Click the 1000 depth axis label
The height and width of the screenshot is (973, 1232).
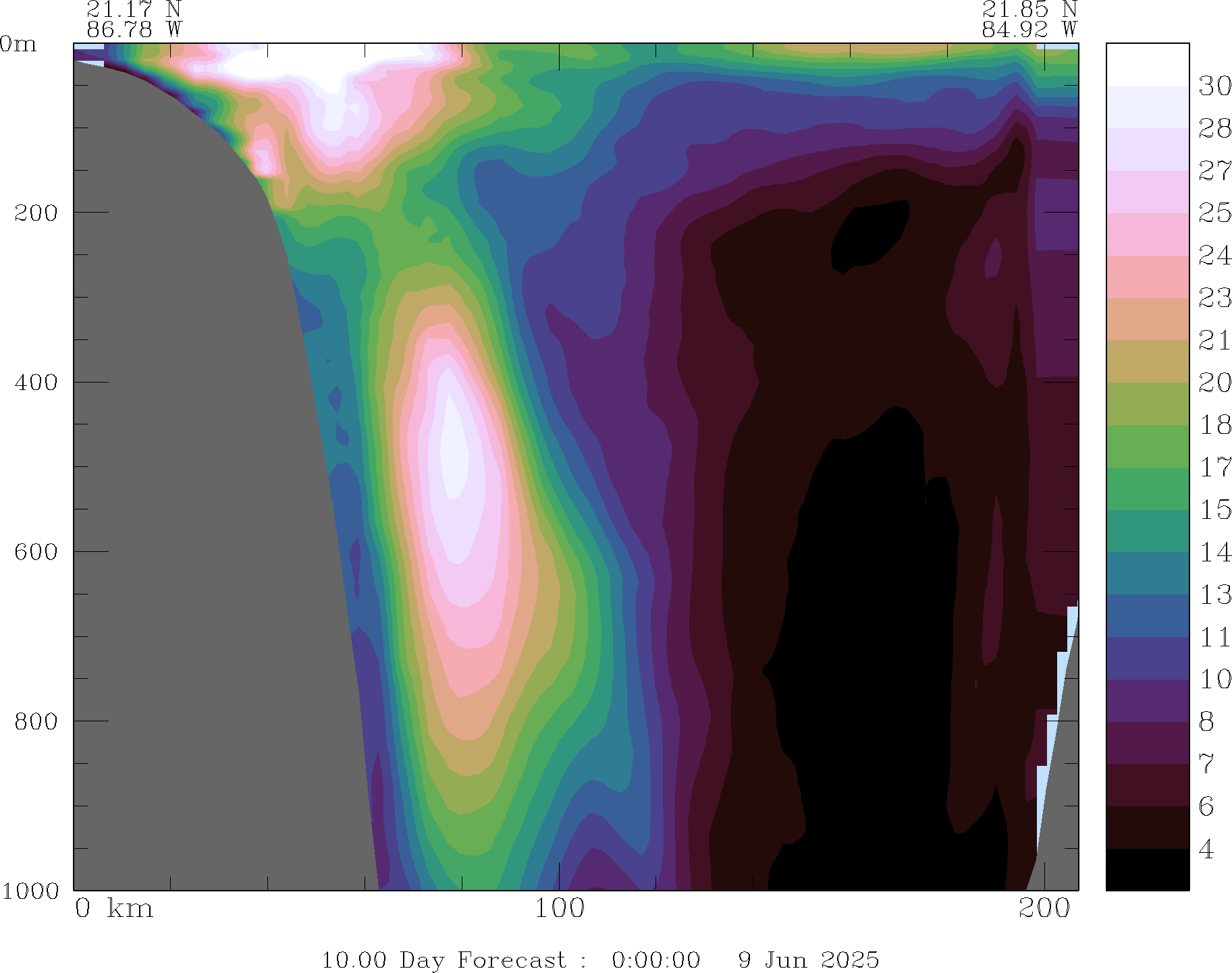[x=30, y=891]
